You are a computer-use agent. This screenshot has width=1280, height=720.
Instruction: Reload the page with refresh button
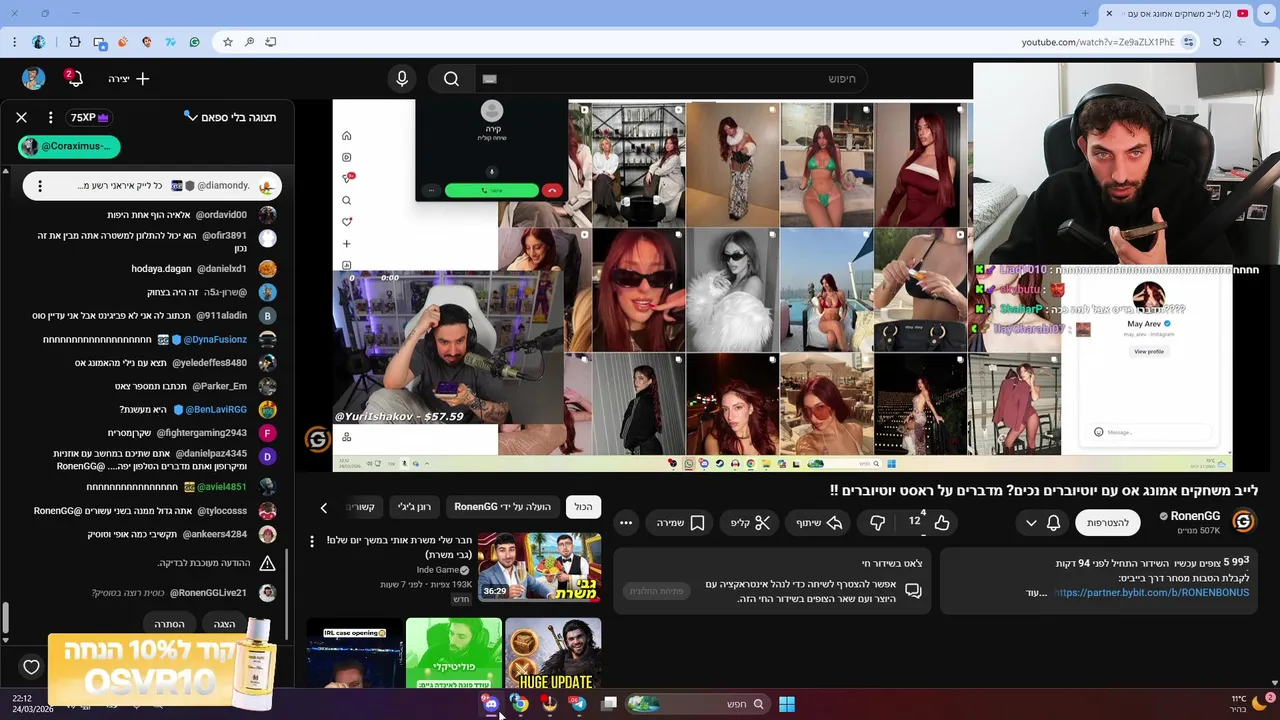pos(1217,42)
